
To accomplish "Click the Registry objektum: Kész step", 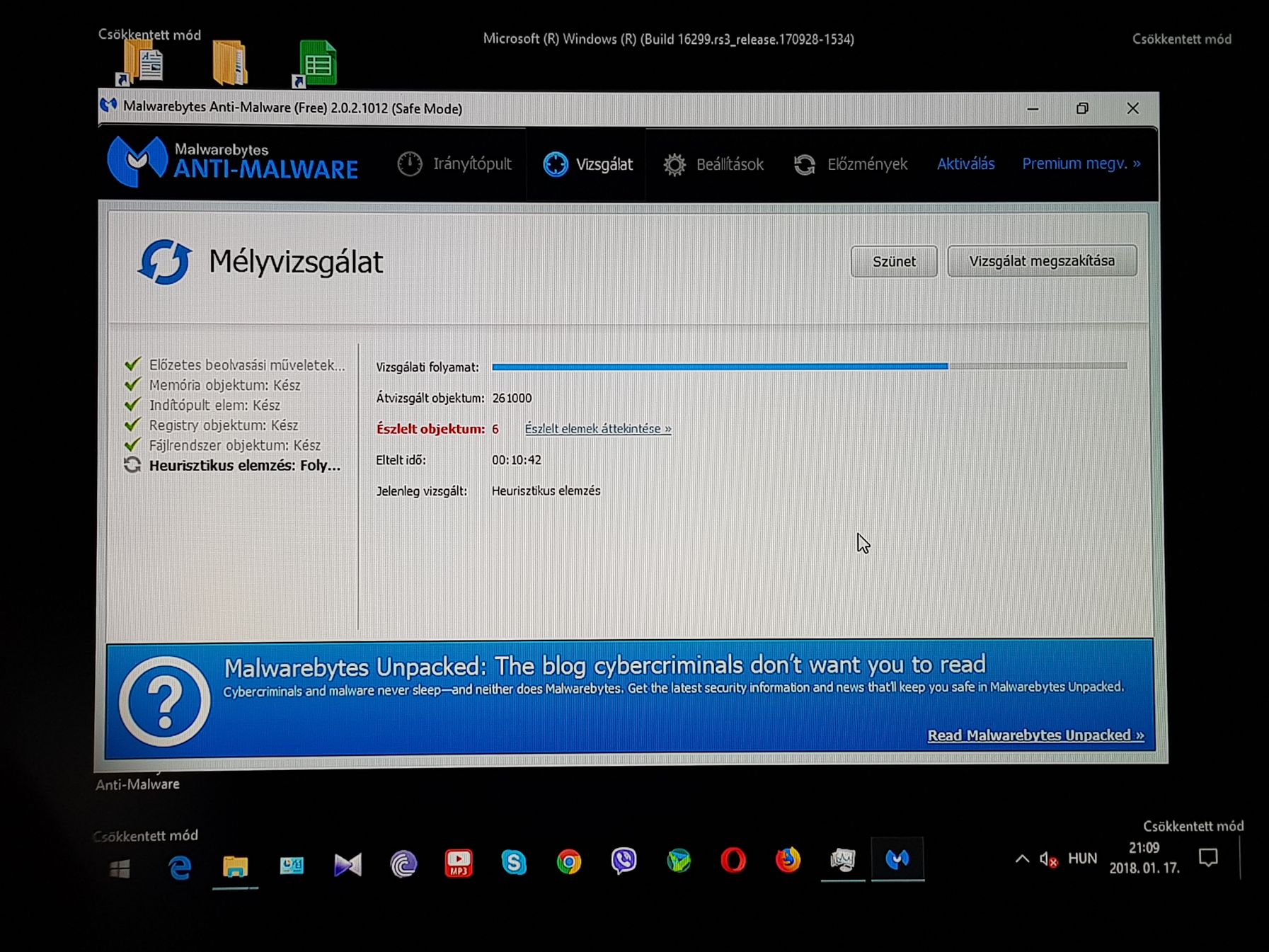I will 211,425.
